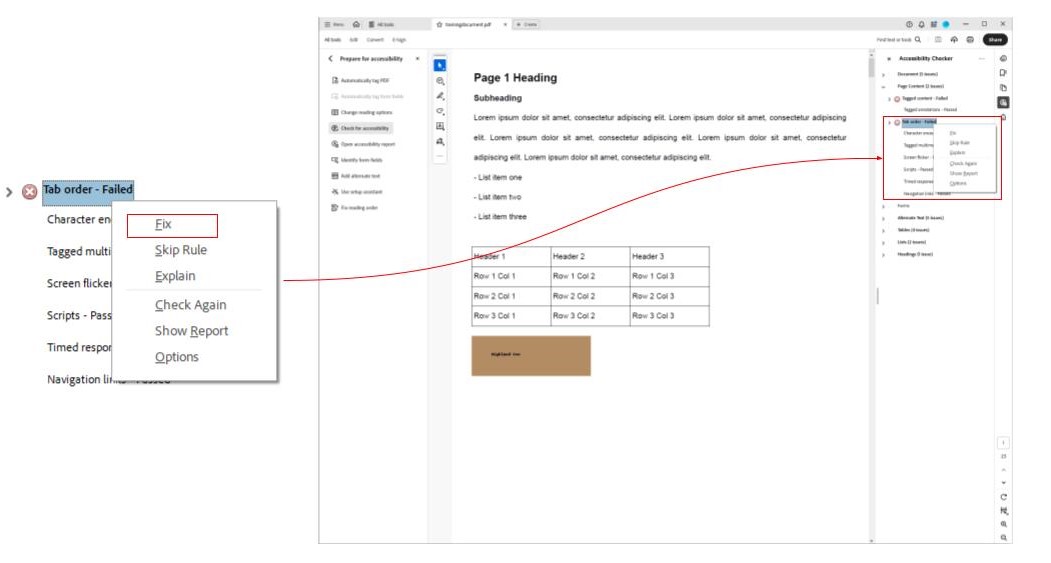This screenshot has width=1051, height=563.
Task: Open notifications bell in the title bar
Action: (921, 24)
